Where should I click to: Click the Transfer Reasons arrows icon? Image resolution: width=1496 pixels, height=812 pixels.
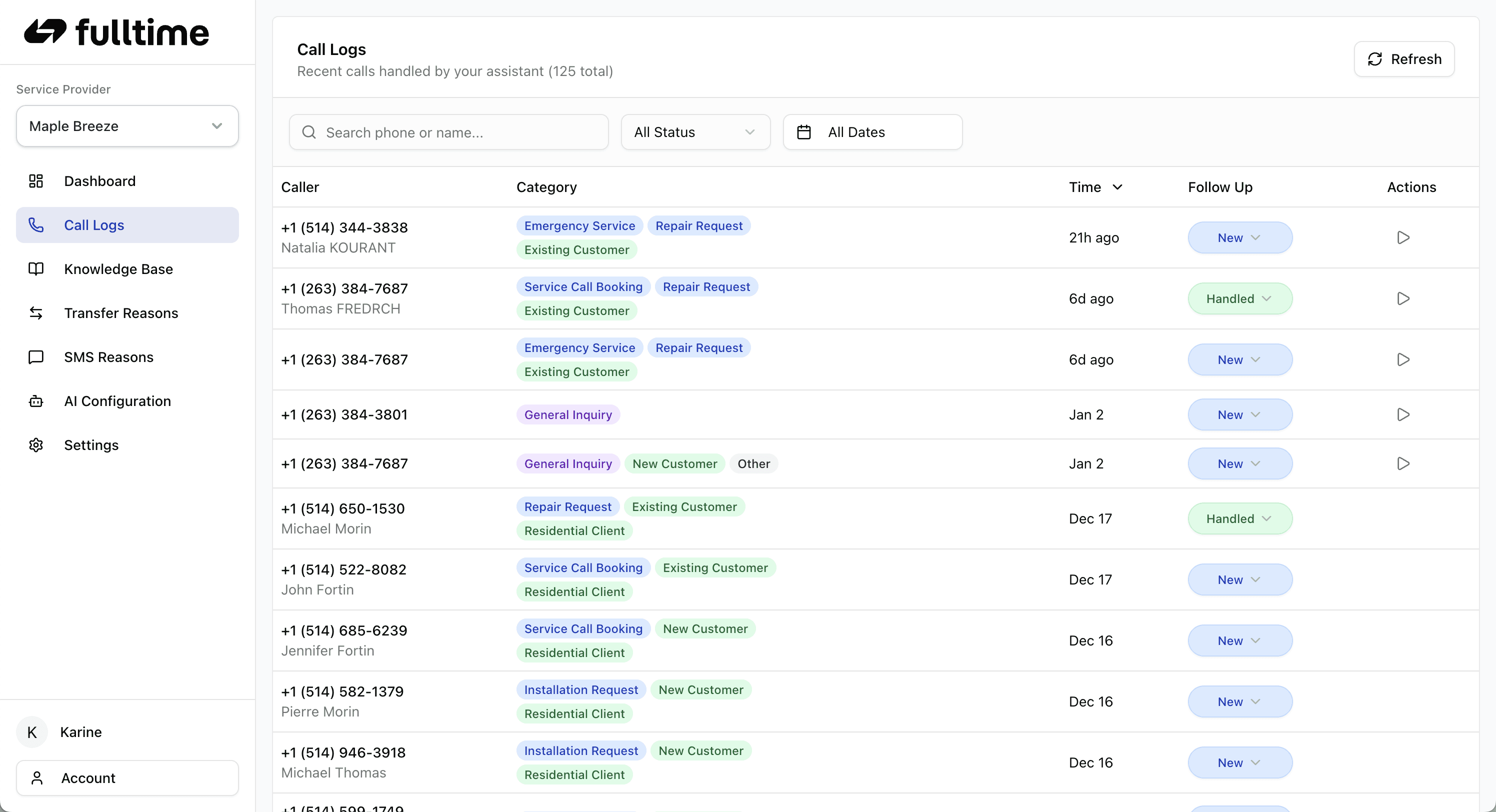pyautogui.click(x=36, y=313)
